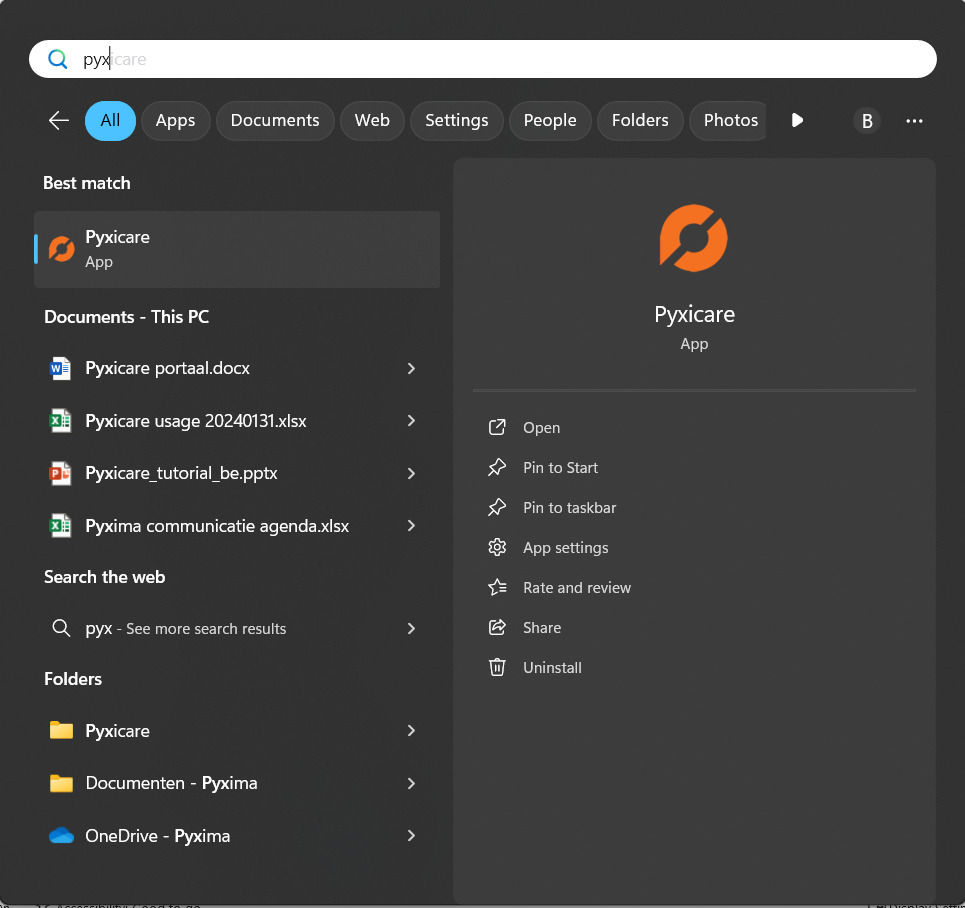Switch to the Apps filter tab
The image size is (965, 908).
coord(175,121)
